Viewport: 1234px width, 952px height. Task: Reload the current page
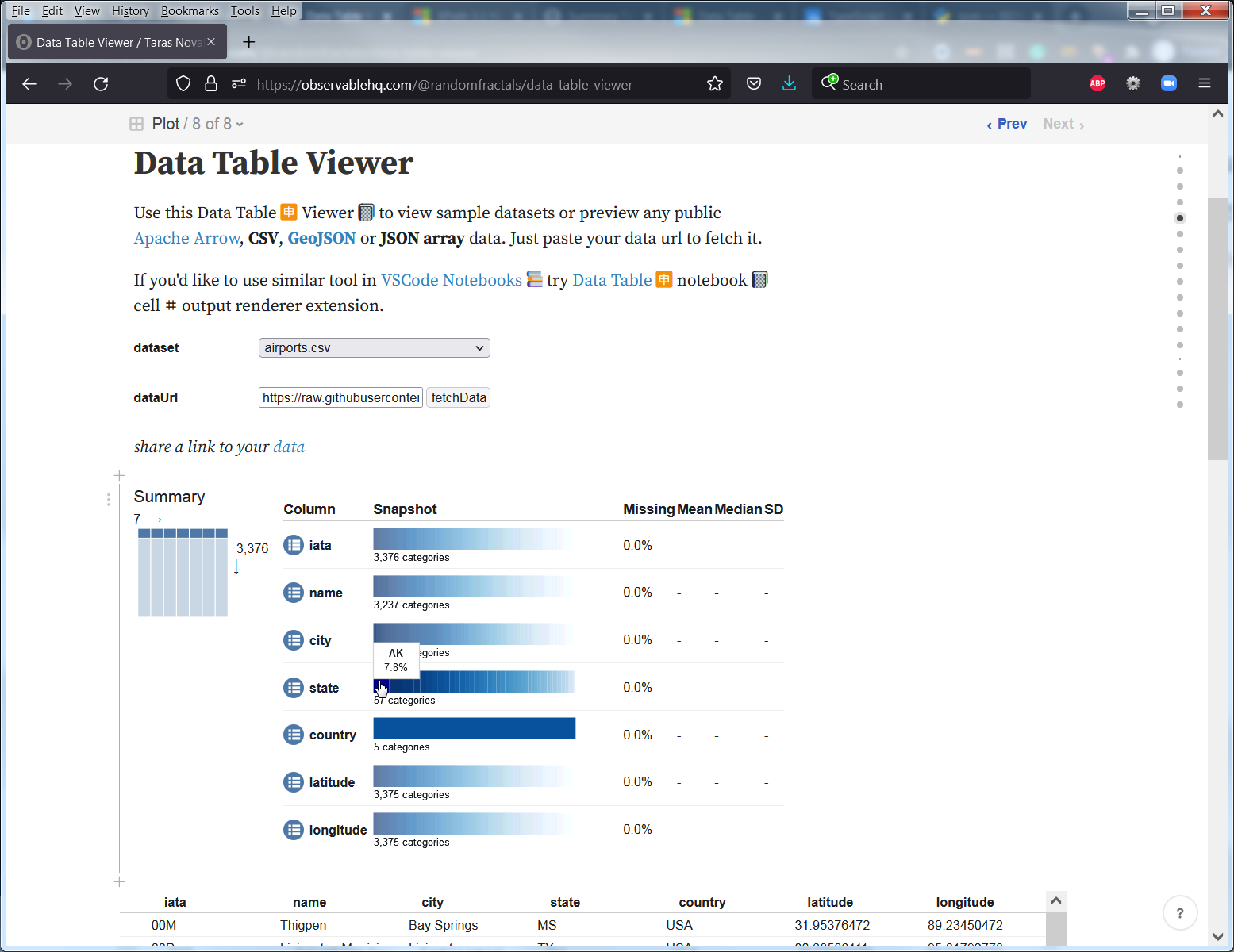coord(101,84)
